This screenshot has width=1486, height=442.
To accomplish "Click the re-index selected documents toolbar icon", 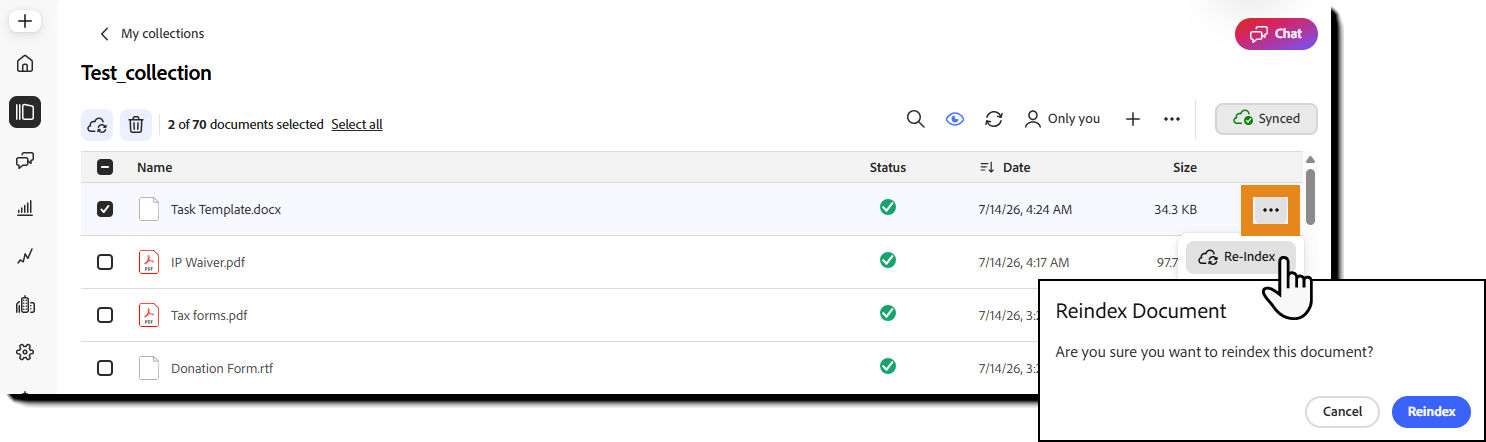I will click(x=97, y=125).
